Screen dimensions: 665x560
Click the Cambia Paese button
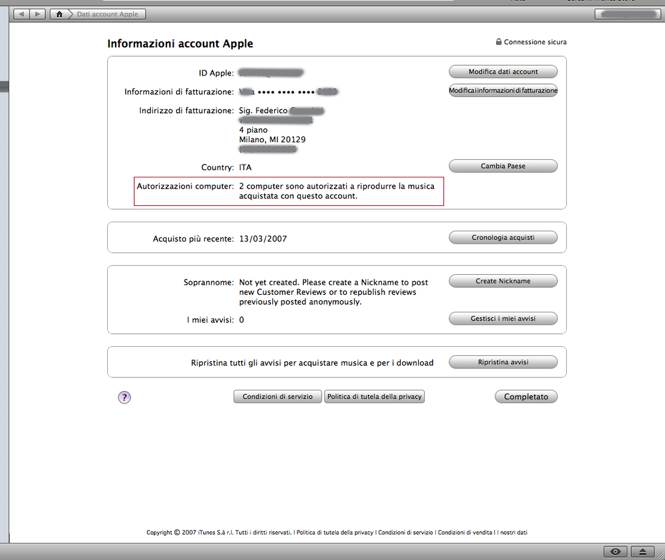[x=503, y=166]
